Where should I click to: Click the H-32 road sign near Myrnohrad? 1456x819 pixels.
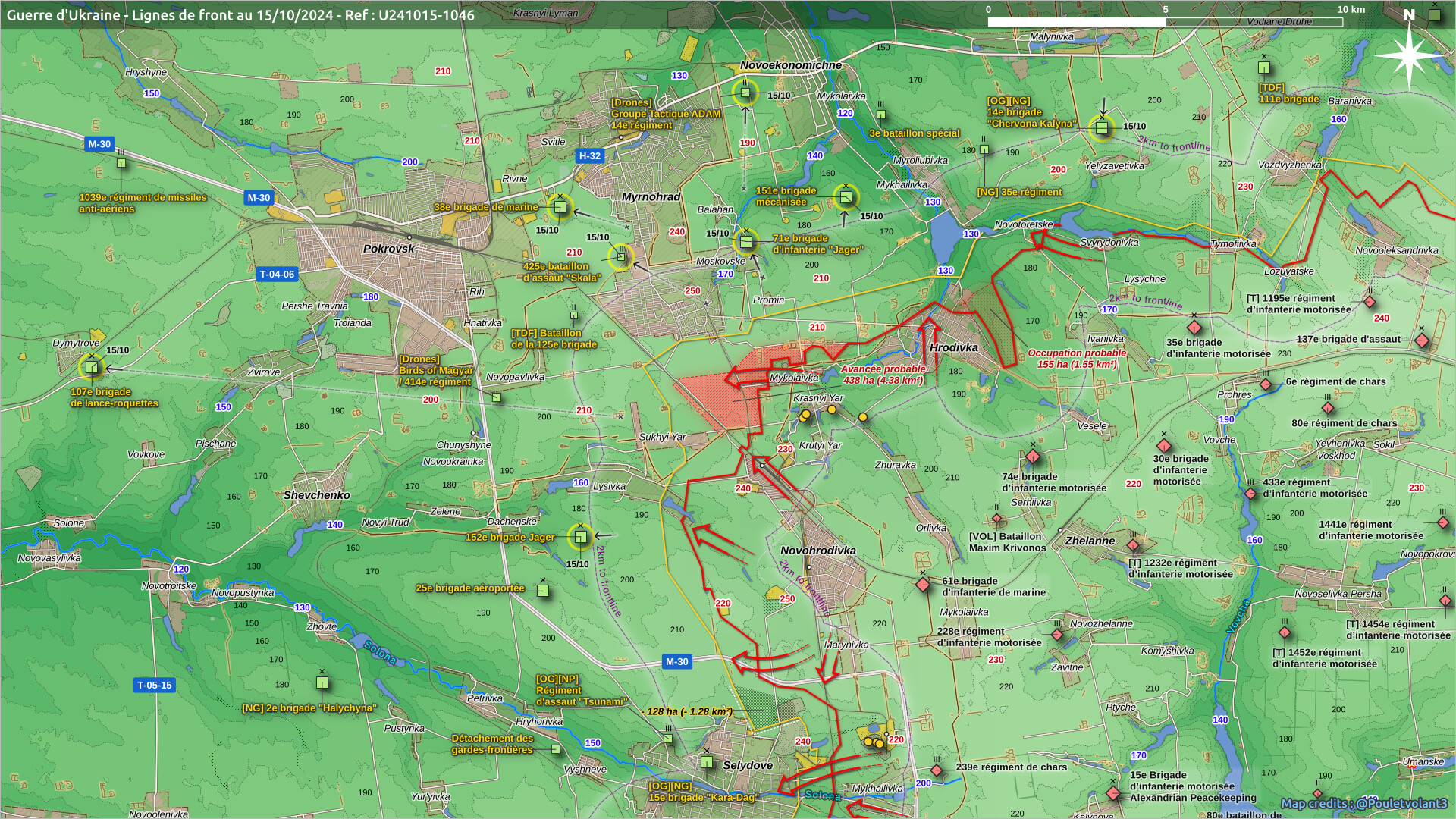[589, 156]
